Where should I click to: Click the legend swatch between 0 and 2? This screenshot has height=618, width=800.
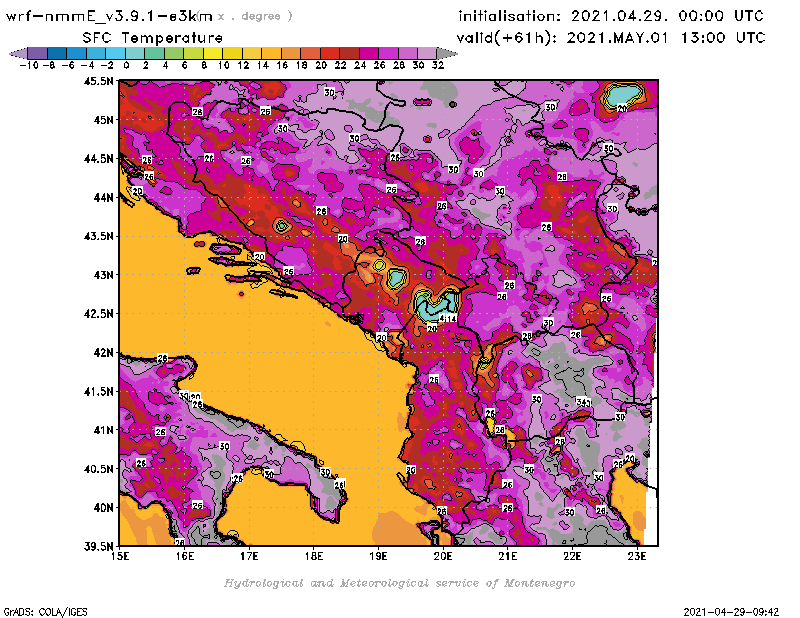(135, 53)
